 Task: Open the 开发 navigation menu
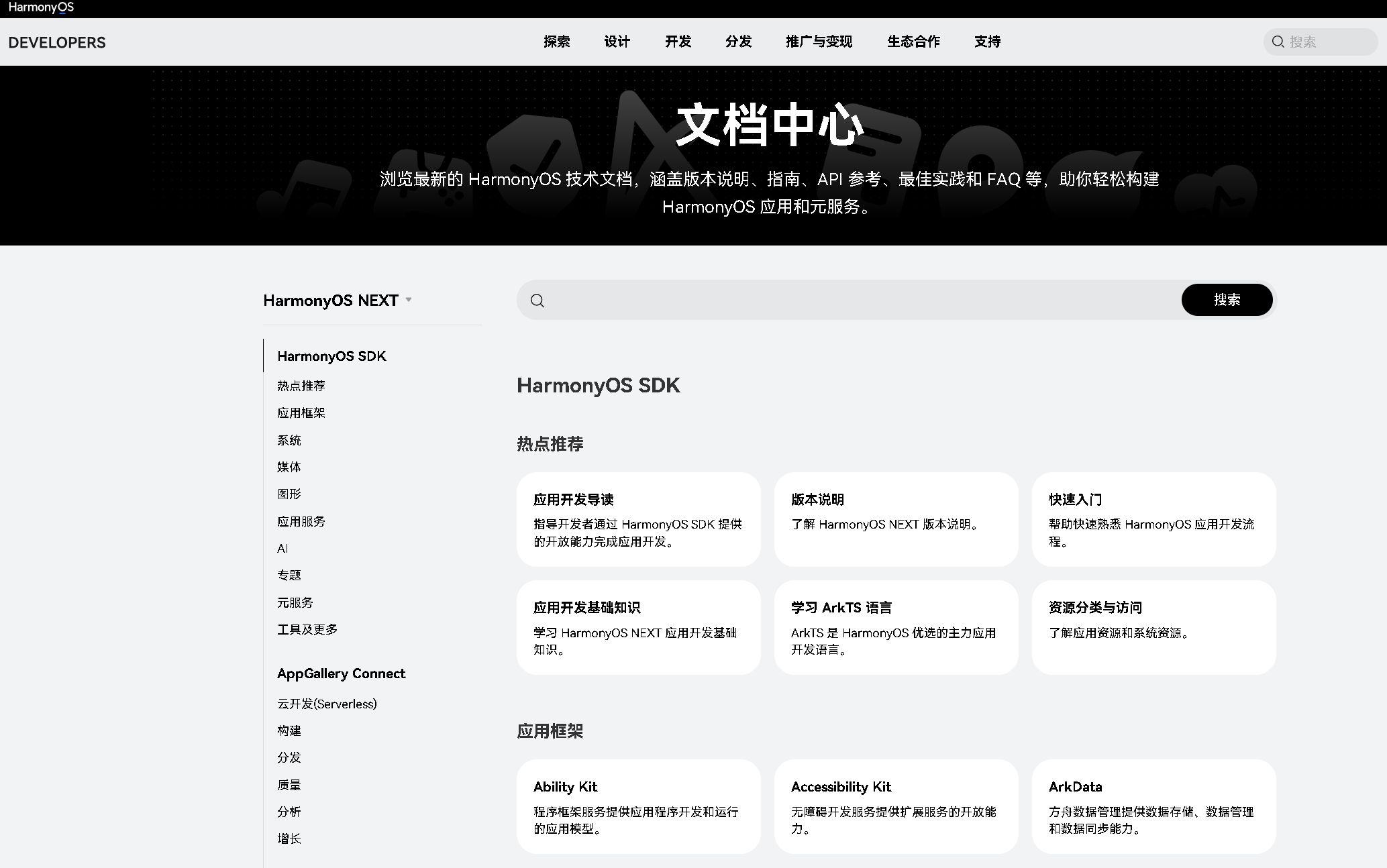tap(678, 42)
